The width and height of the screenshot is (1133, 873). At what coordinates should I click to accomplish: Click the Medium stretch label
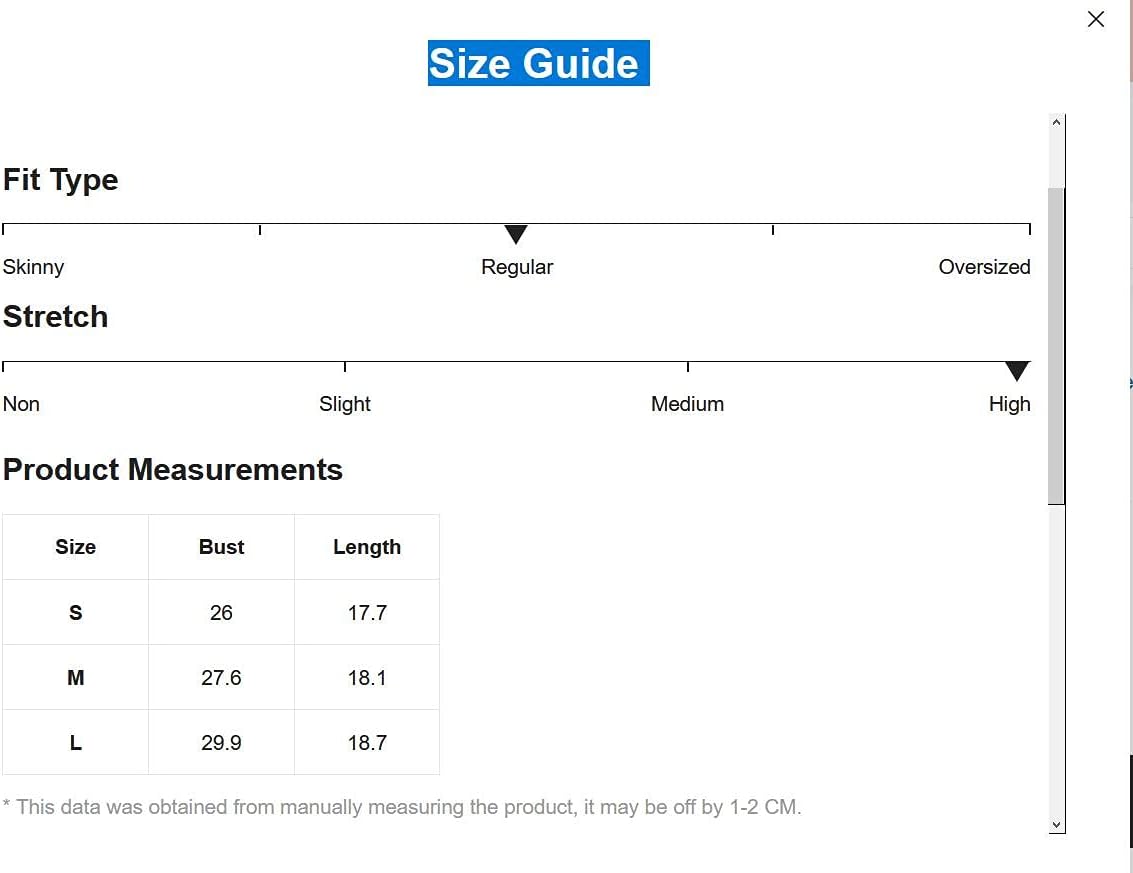pos(687,404)
